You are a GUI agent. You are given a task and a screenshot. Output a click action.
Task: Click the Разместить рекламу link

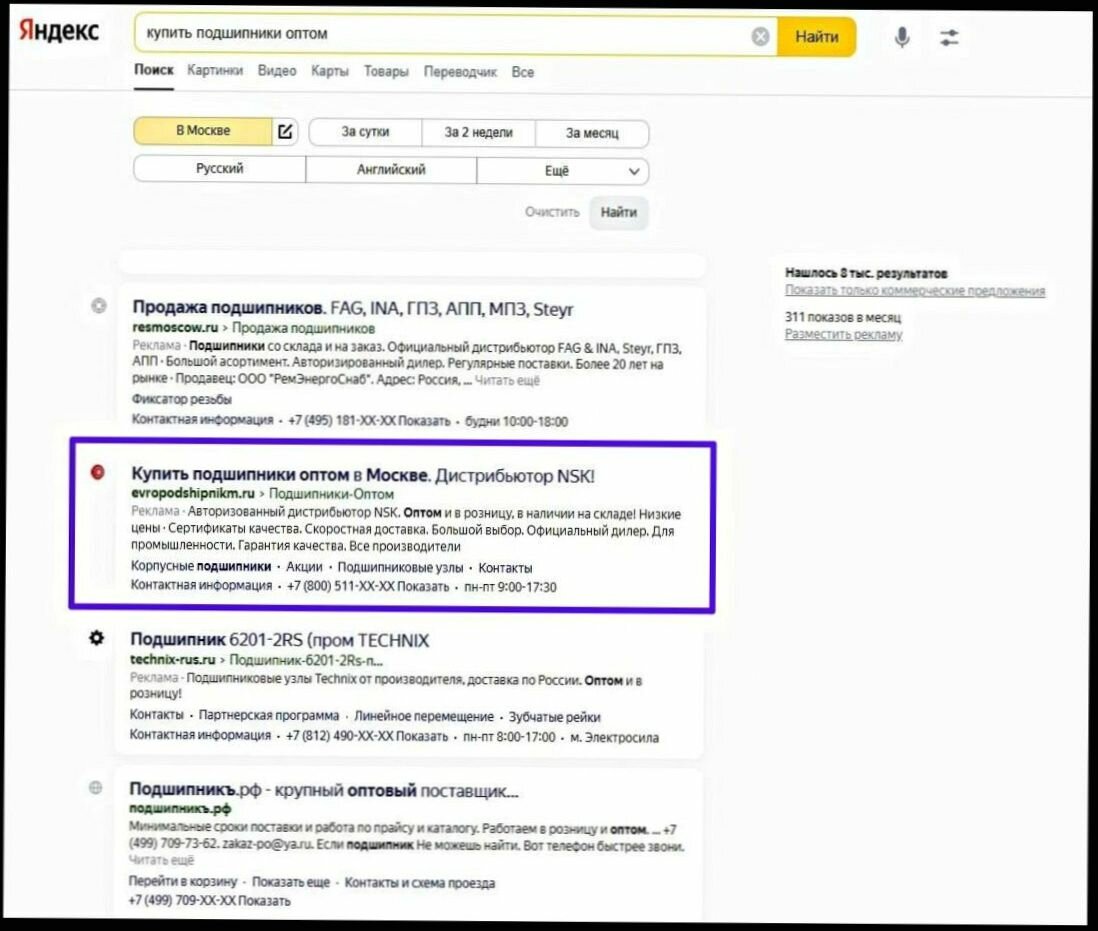click(x=844, y=335)
